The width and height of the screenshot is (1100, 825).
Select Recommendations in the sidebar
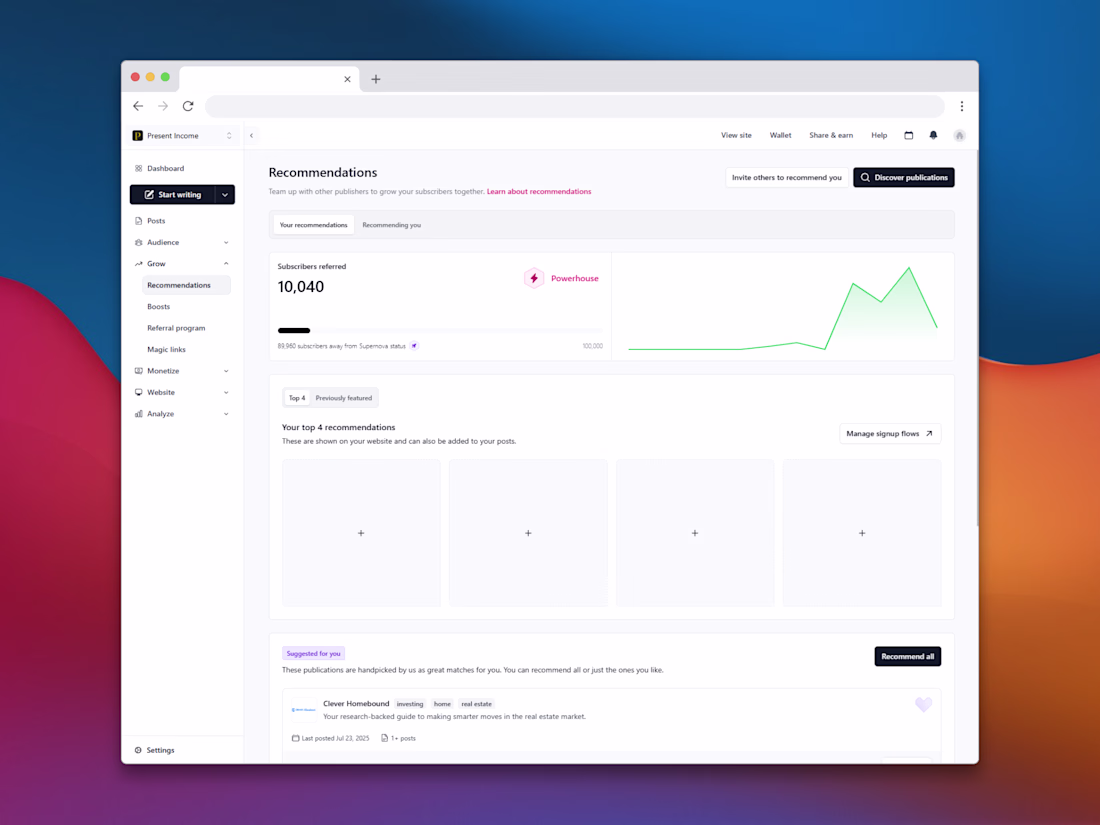pos(186,285)
